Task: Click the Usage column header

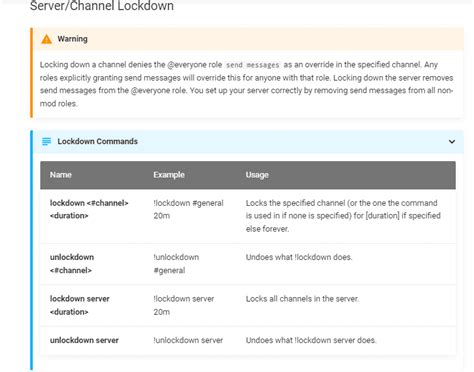Action: click(x=257, y=175)
